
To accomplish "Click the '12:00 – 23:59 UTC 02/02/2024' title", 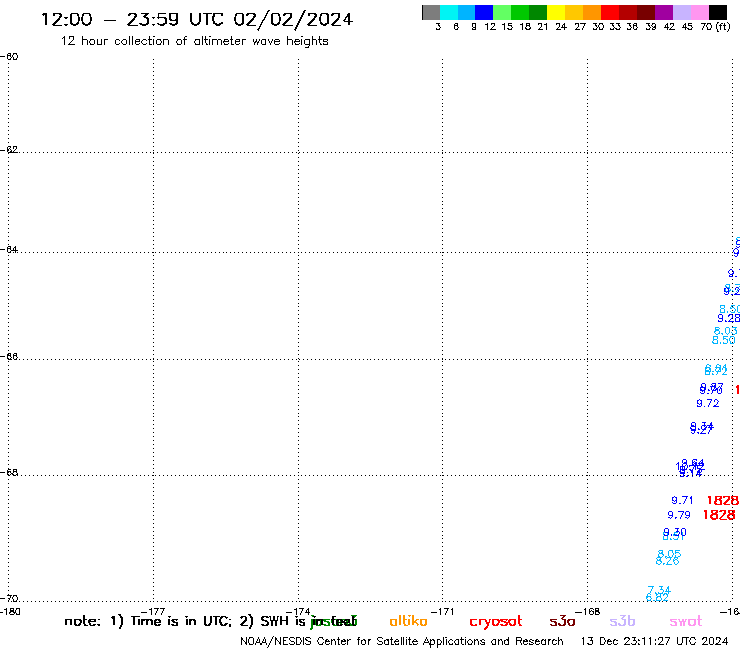I will click(x=197, y=19).
